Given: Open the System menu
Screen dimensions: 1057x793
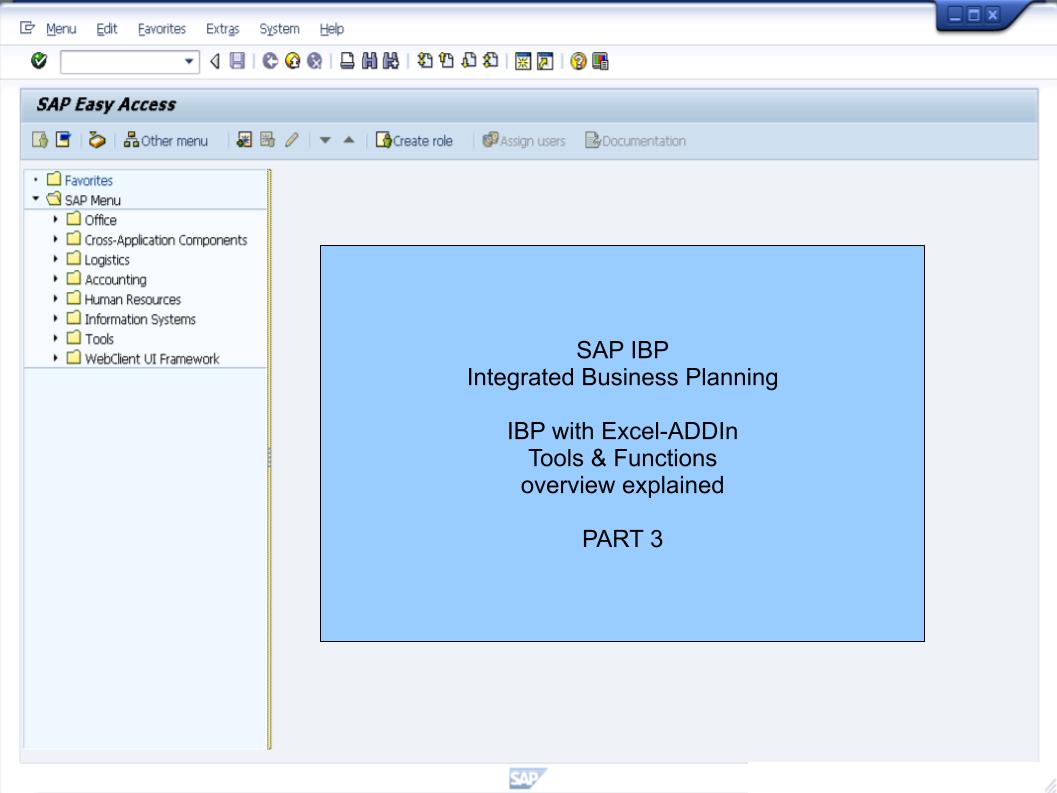Looking at the screenshot, I should (279, 29).
